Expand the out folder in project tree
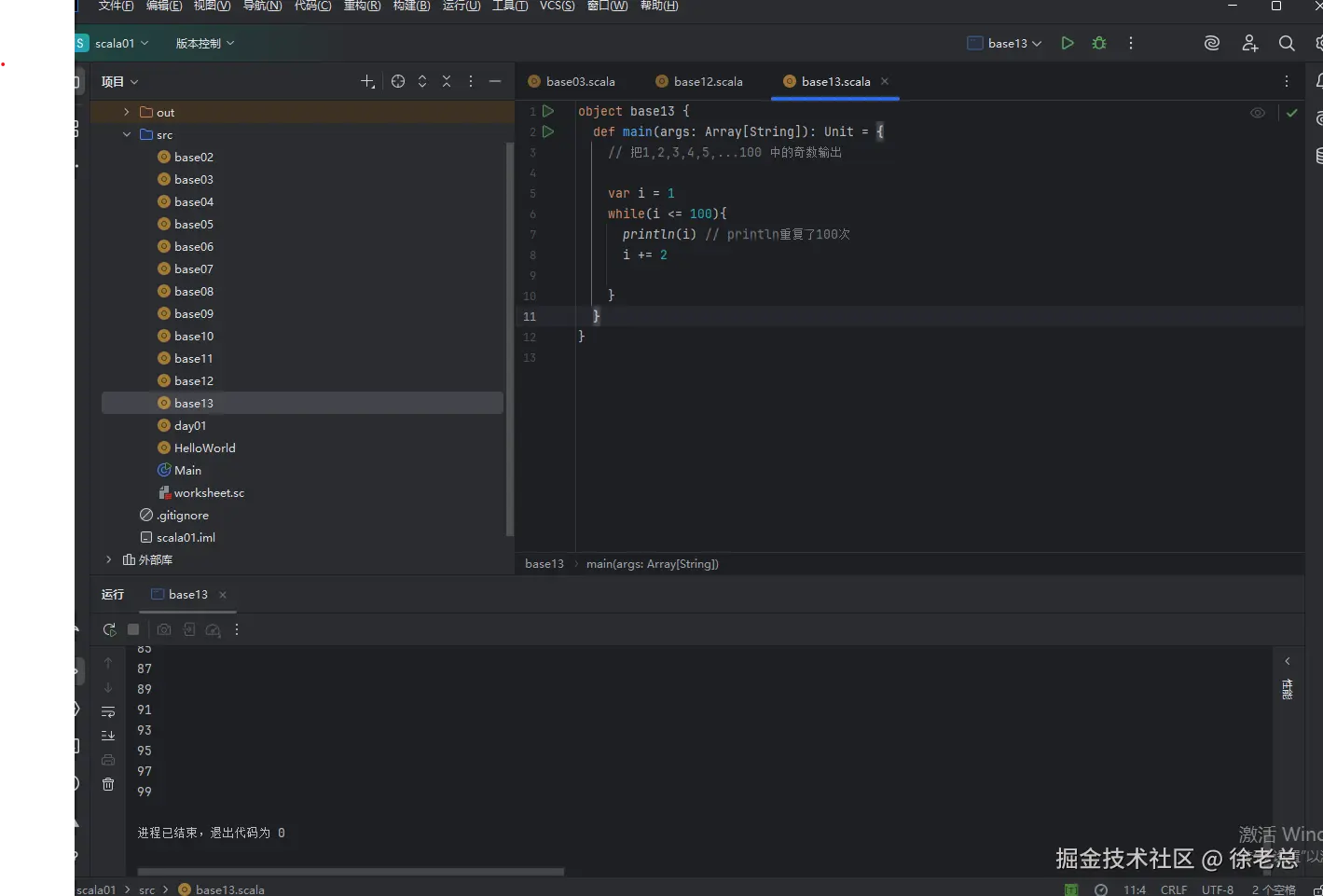The width and height of the screenshot is (1323, 896). pyautogui.click(x=127, y=112)
